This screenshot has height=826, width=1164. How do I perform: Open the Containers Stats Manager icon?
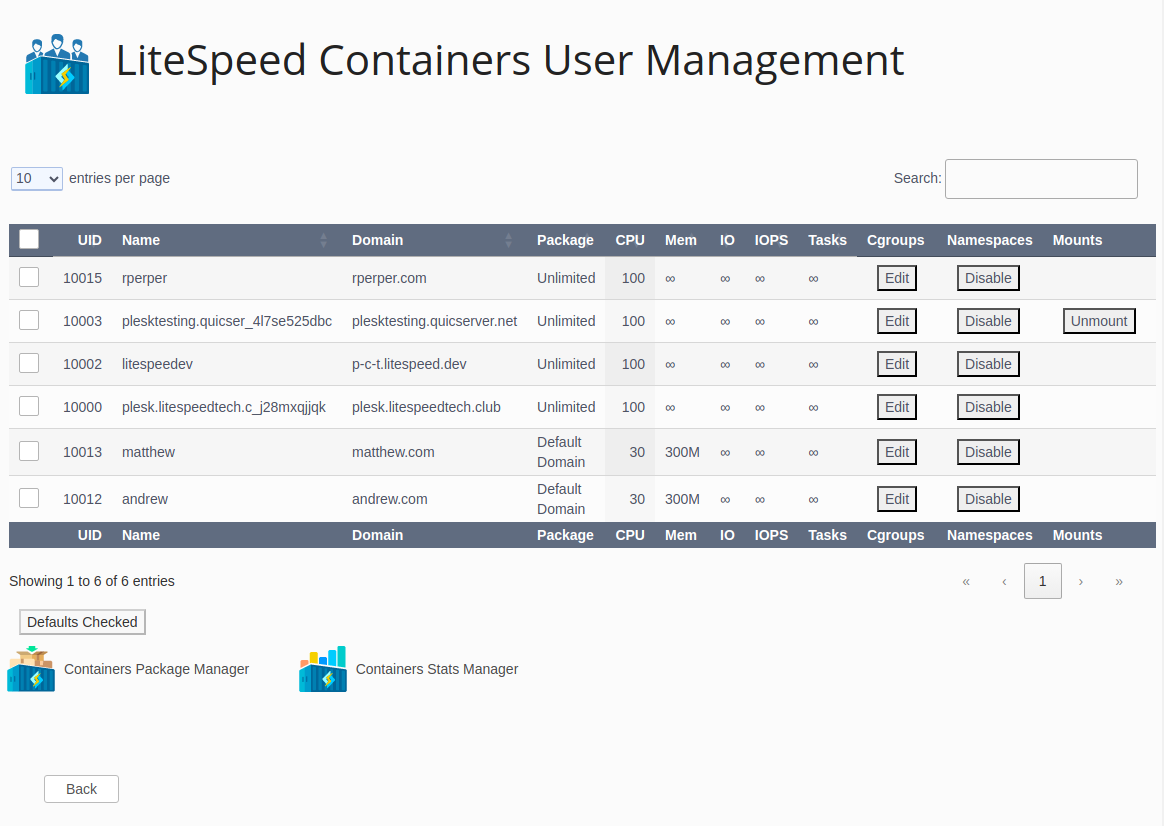[322, 668]
